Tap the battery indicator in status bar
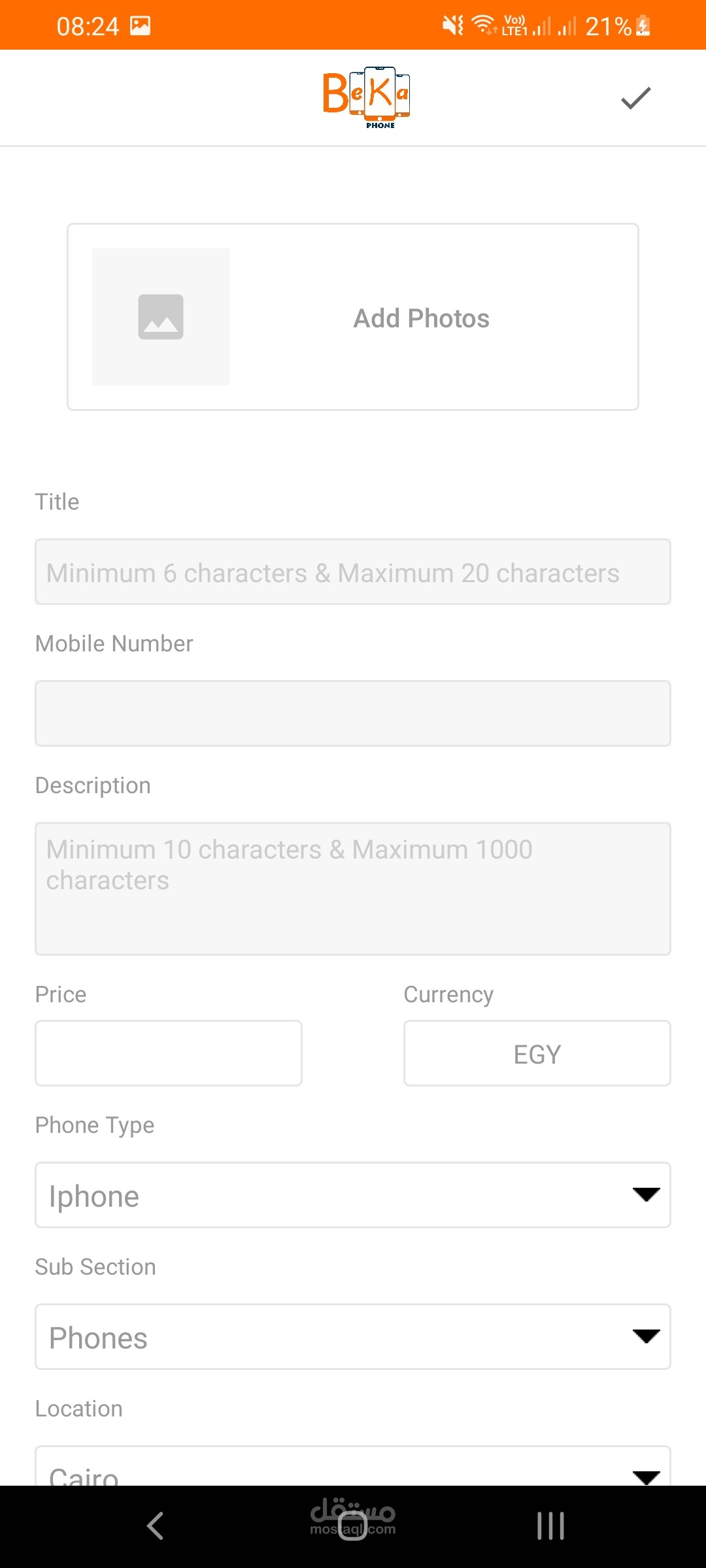This screenshot has height=1568, width=706. click(x=643, y=26)
